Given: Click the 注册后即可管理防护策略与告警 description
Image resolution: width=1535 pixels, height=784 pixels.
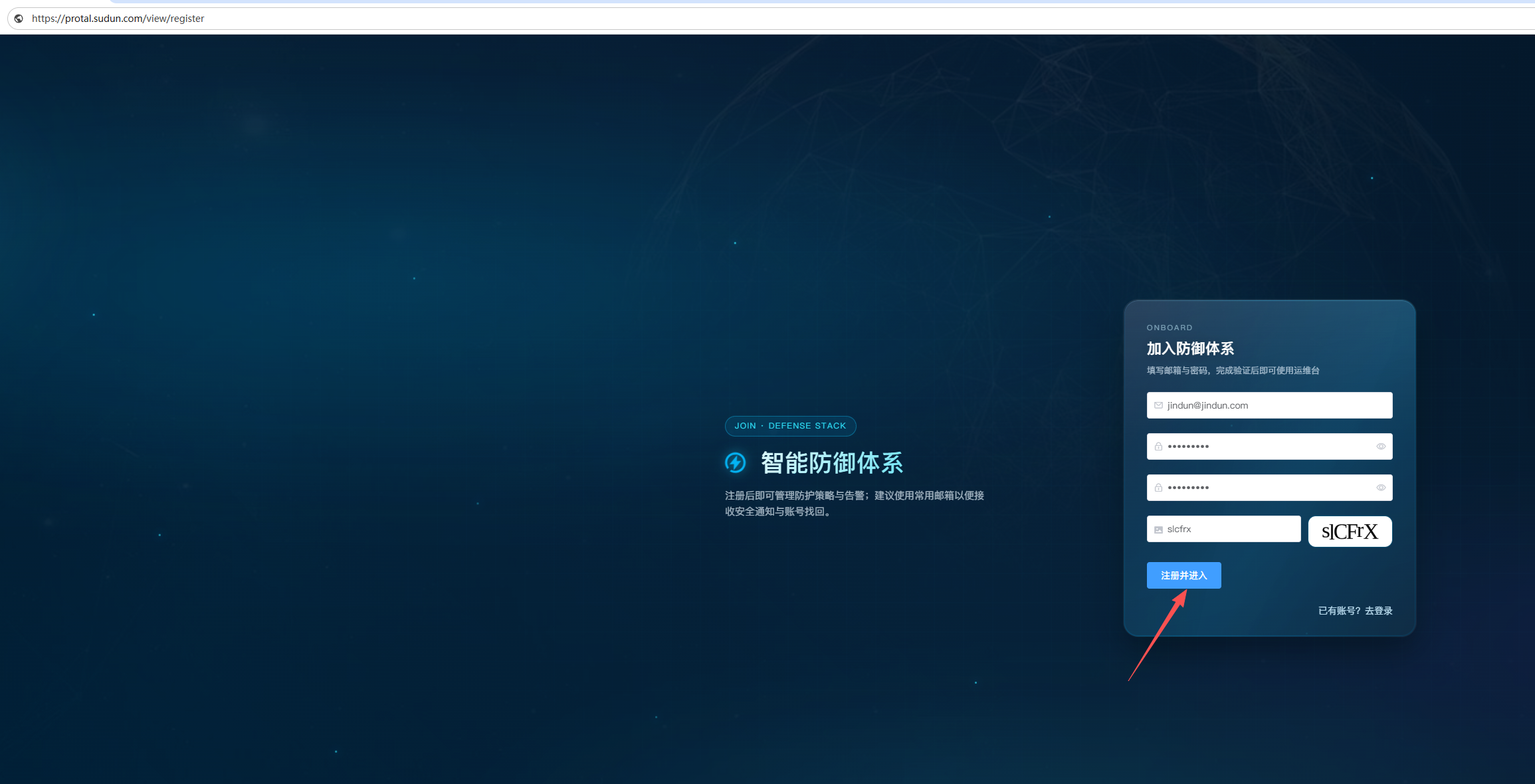Looking at the screenshot, I should 855,503.
